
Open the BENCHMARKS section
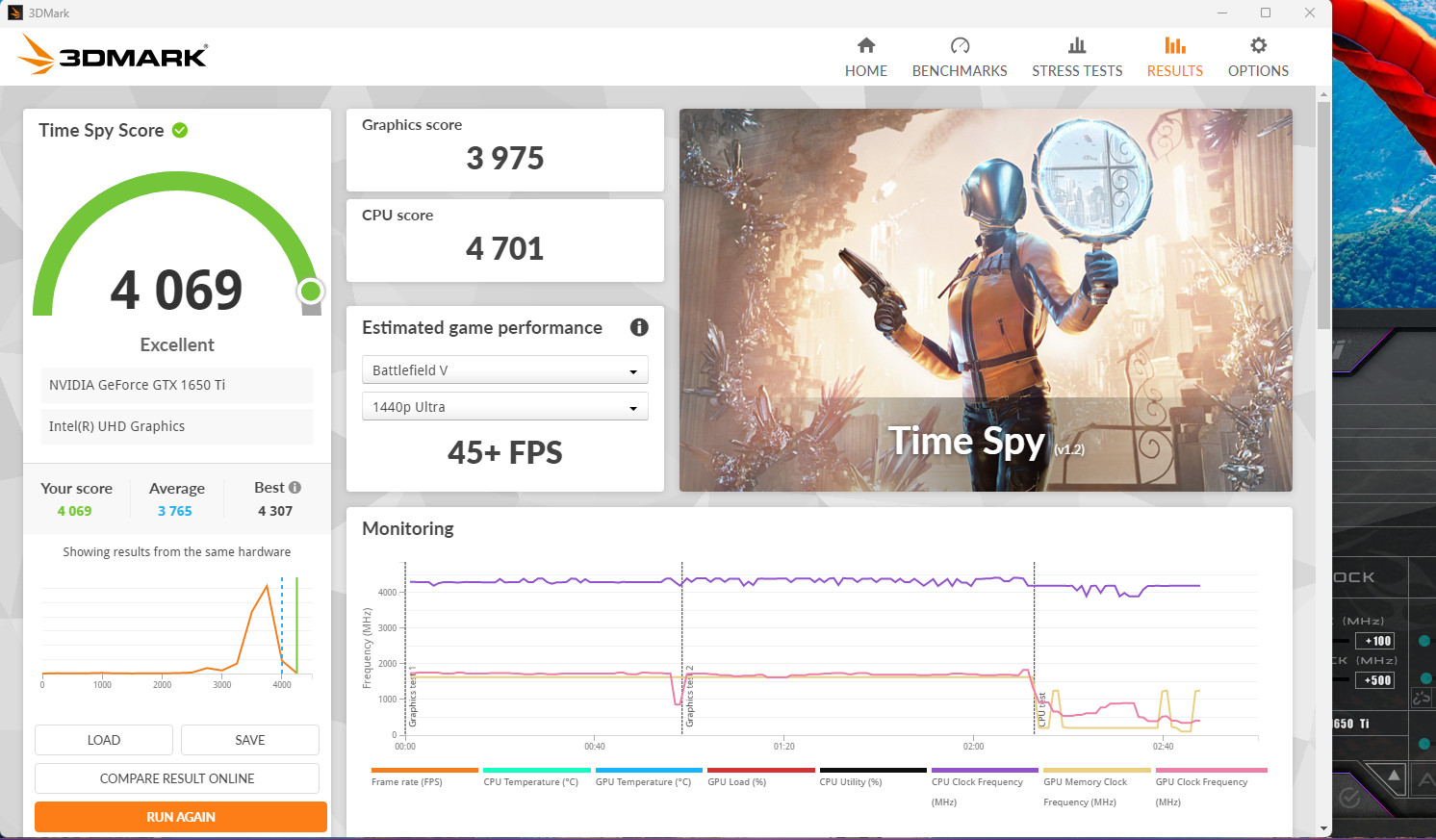pos(960,58)
